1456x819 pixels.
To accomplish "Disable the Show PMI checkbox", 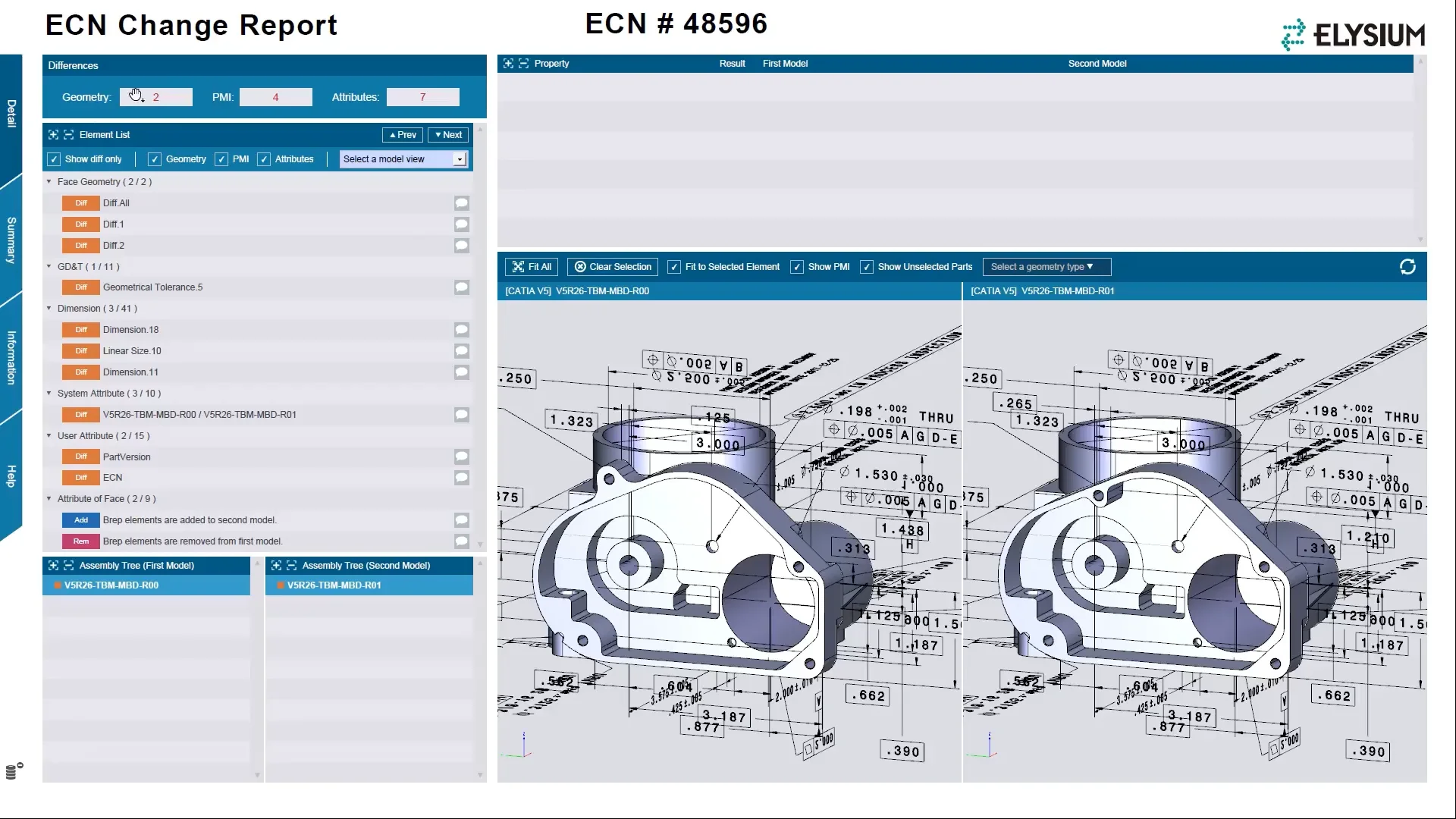I will [x=797, y=267].
